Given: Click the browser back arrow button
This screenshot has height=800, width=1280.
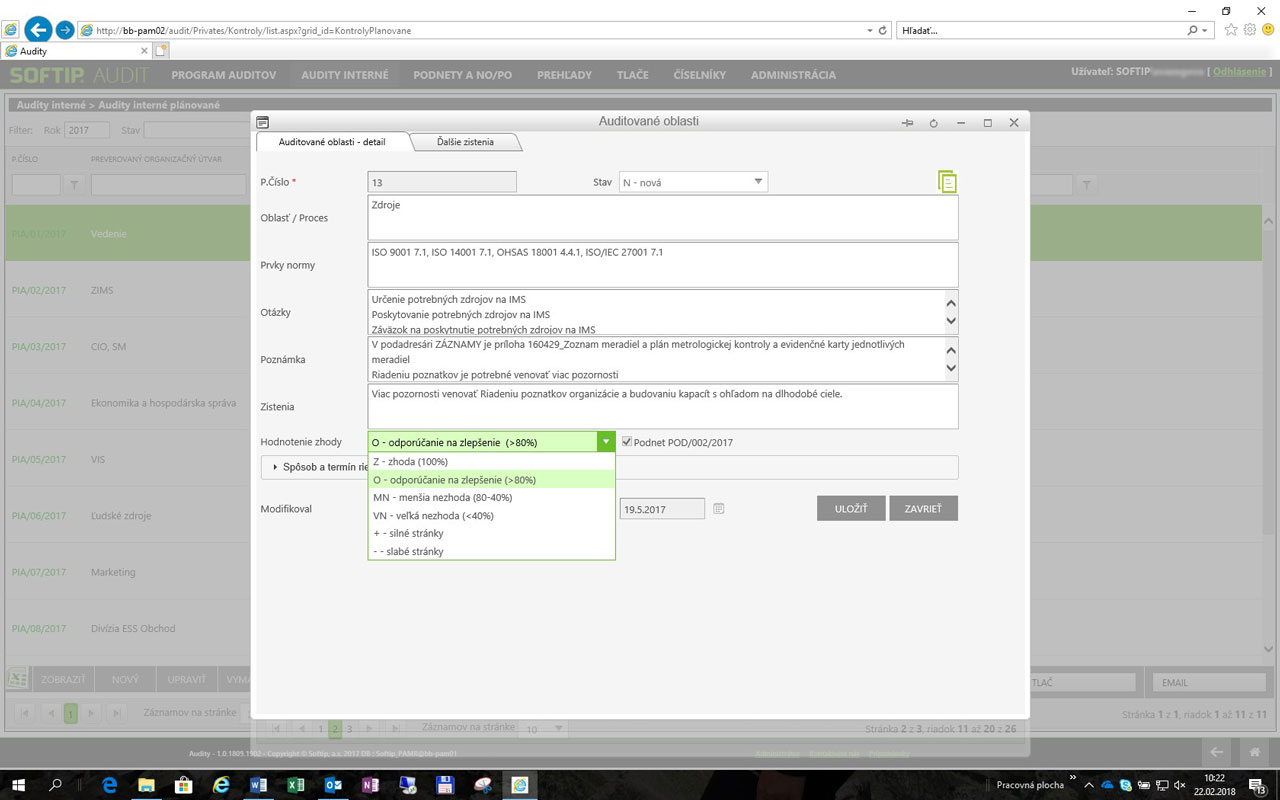Looking at the screenshot, I should click(38, 30).
